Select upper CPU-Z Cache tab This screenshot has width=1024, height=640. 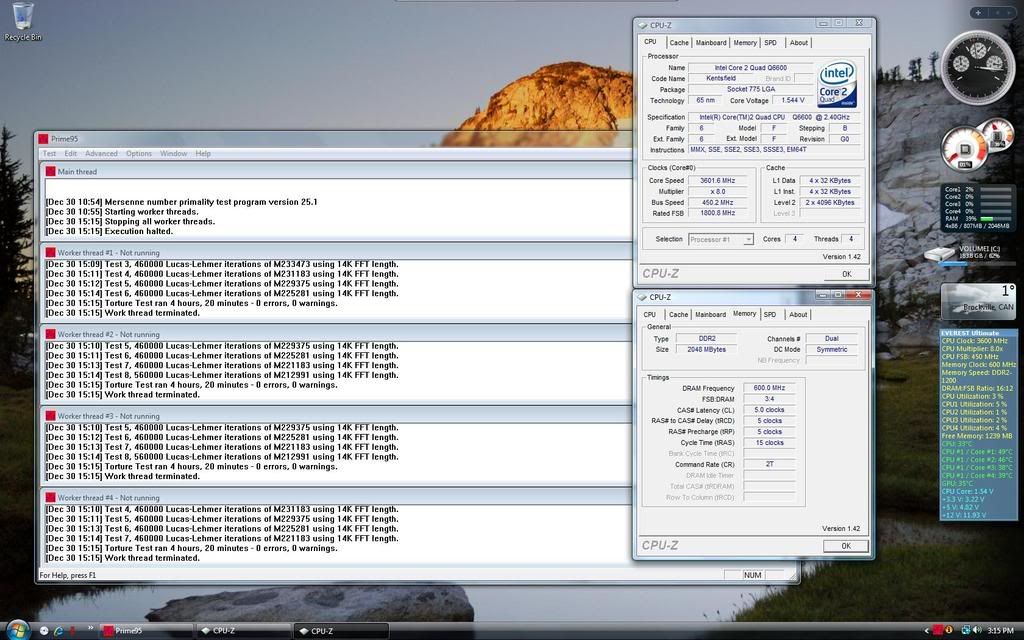click(x=679, y=42)
